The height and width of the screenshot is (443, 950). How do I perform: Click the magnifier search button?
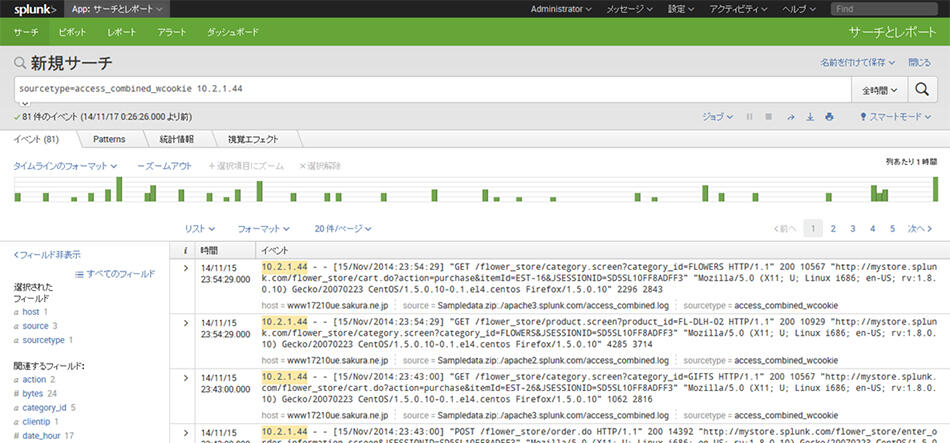click(921, 89)
